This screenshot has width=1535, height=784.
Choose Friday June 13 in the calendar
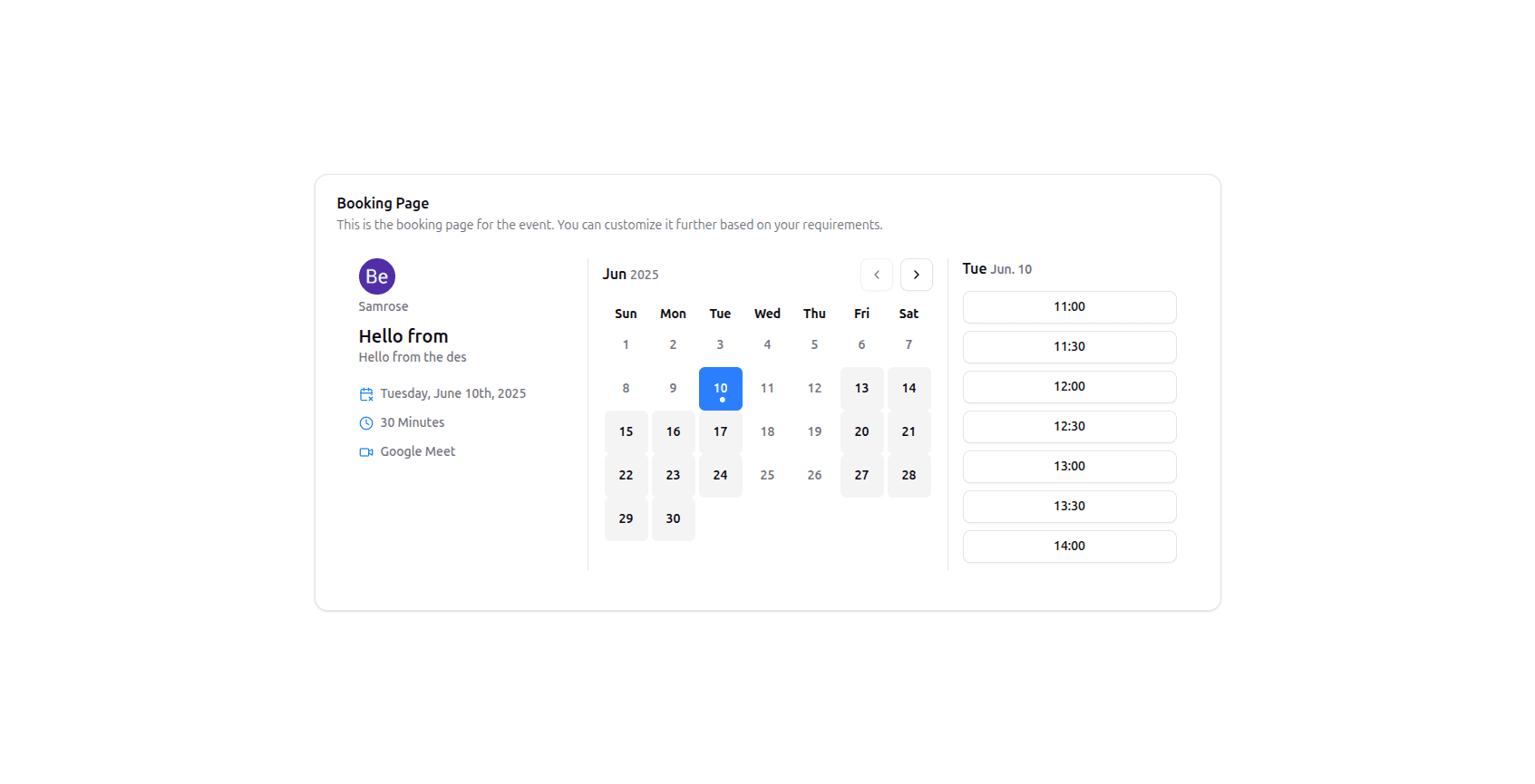tap(861, 389)
